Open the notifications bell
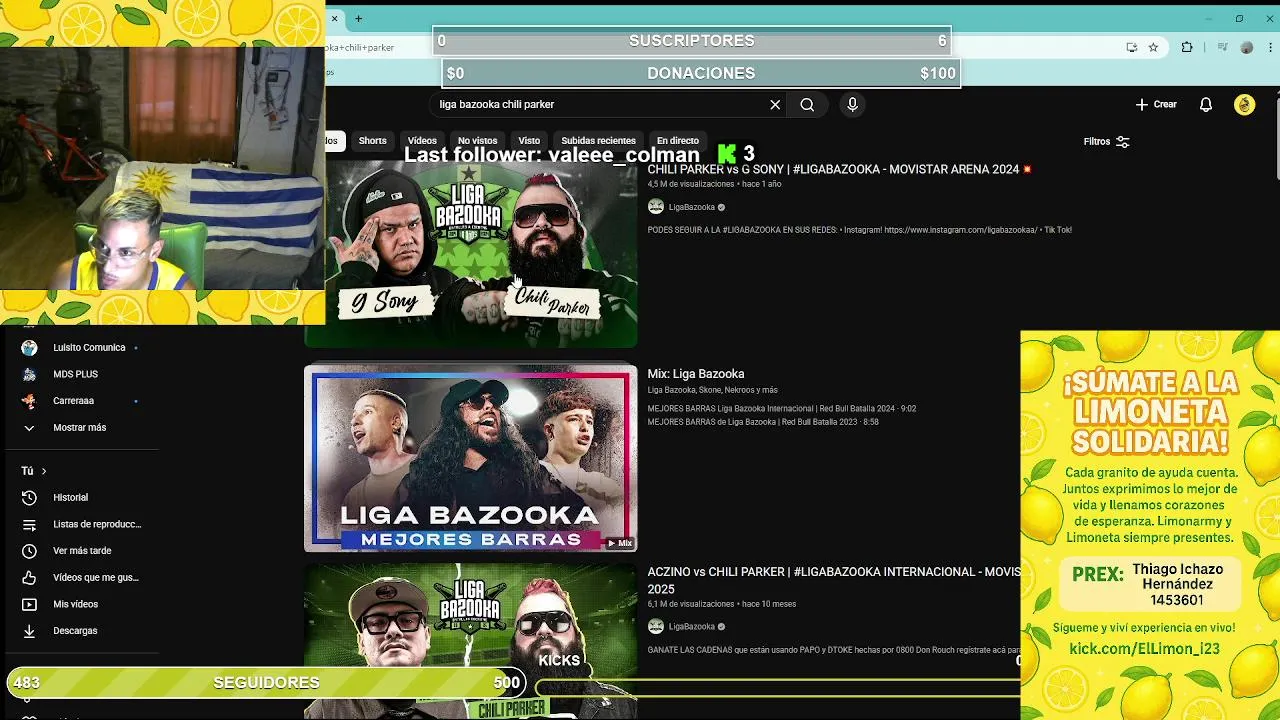This screenshot has height=720, width=1280. click(x=1206, y=104)
